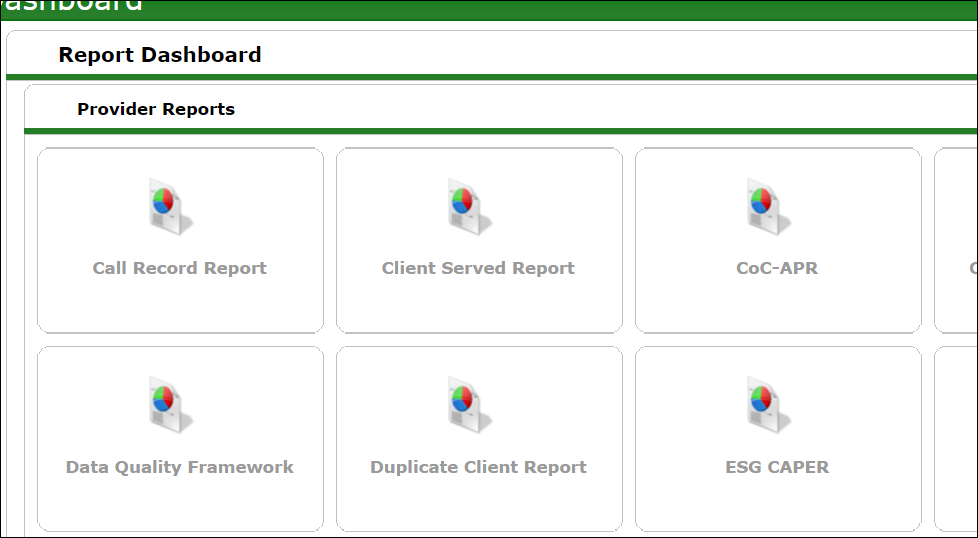This screenshot has height=538, width=978.
Task: Click the Provider Reports section heading
Action: tap(156, 109)
